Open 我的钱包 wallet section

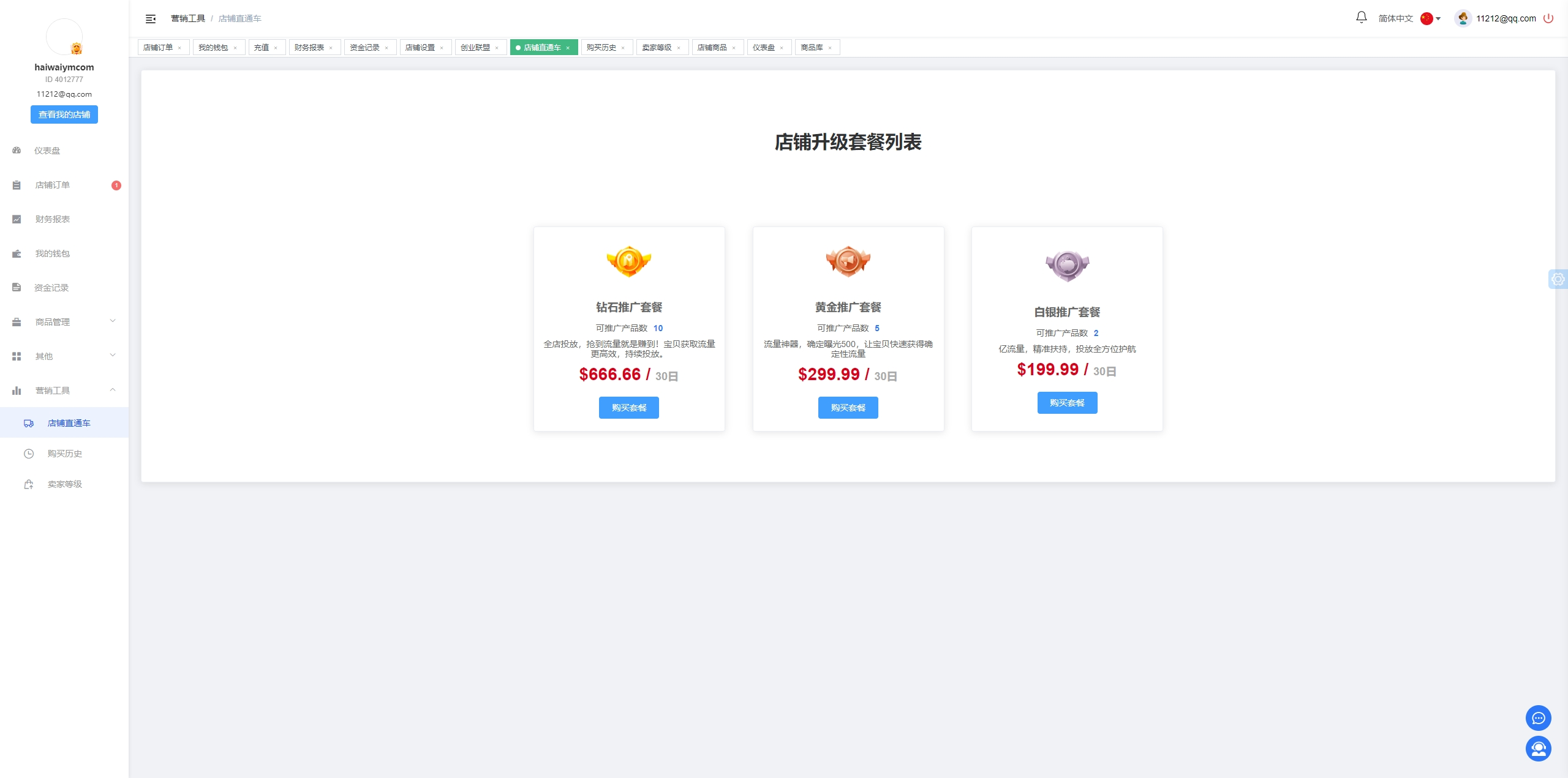coord(51,253)
